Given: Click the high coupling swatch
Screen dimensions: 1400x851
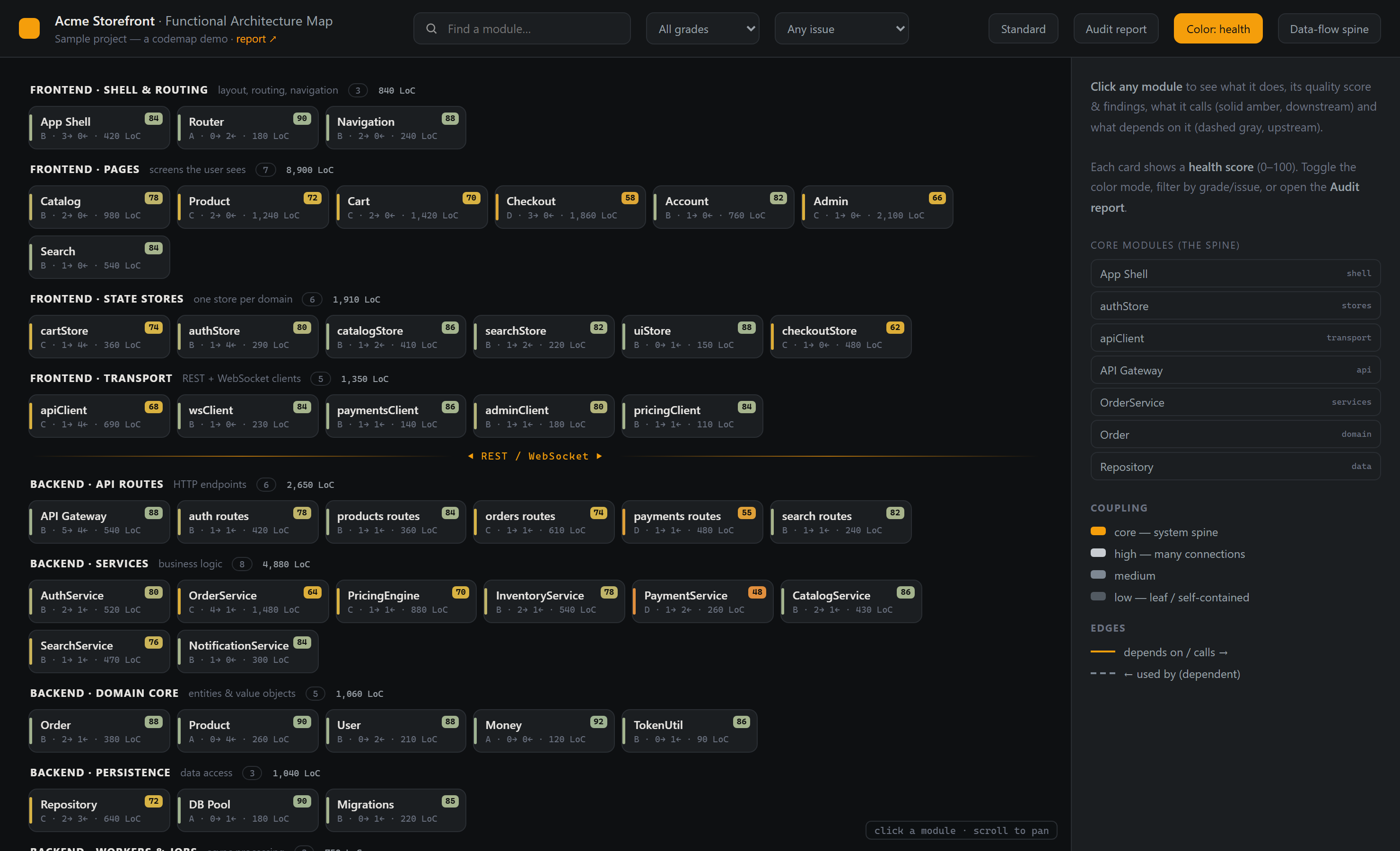Looking at the screenshot, I should (x=1098, y=553).
